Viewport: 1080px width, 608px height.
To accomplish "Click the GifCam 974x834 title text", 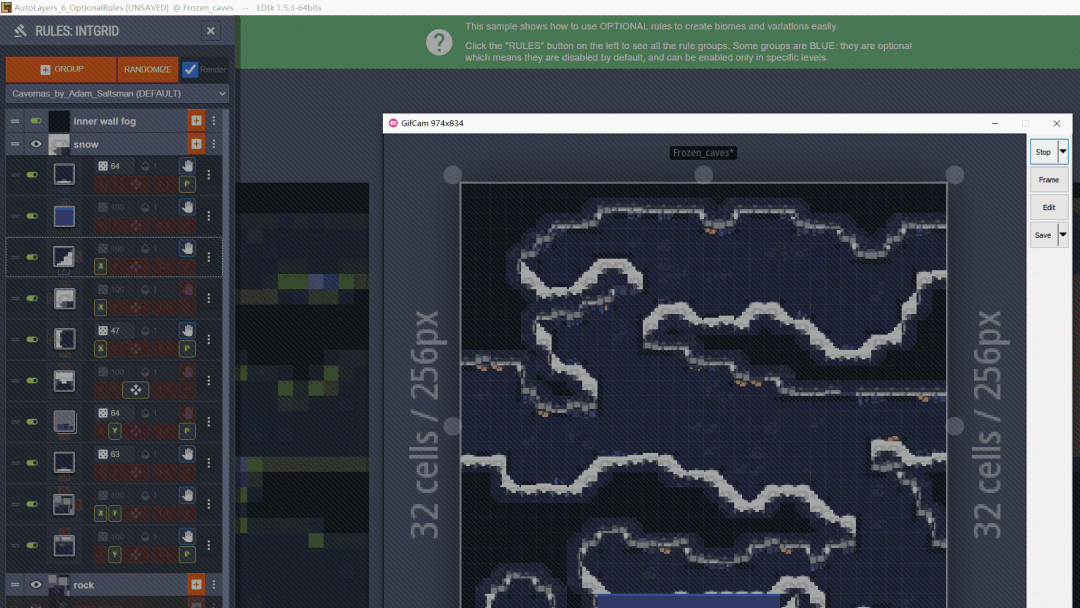I will pos(433,123).
